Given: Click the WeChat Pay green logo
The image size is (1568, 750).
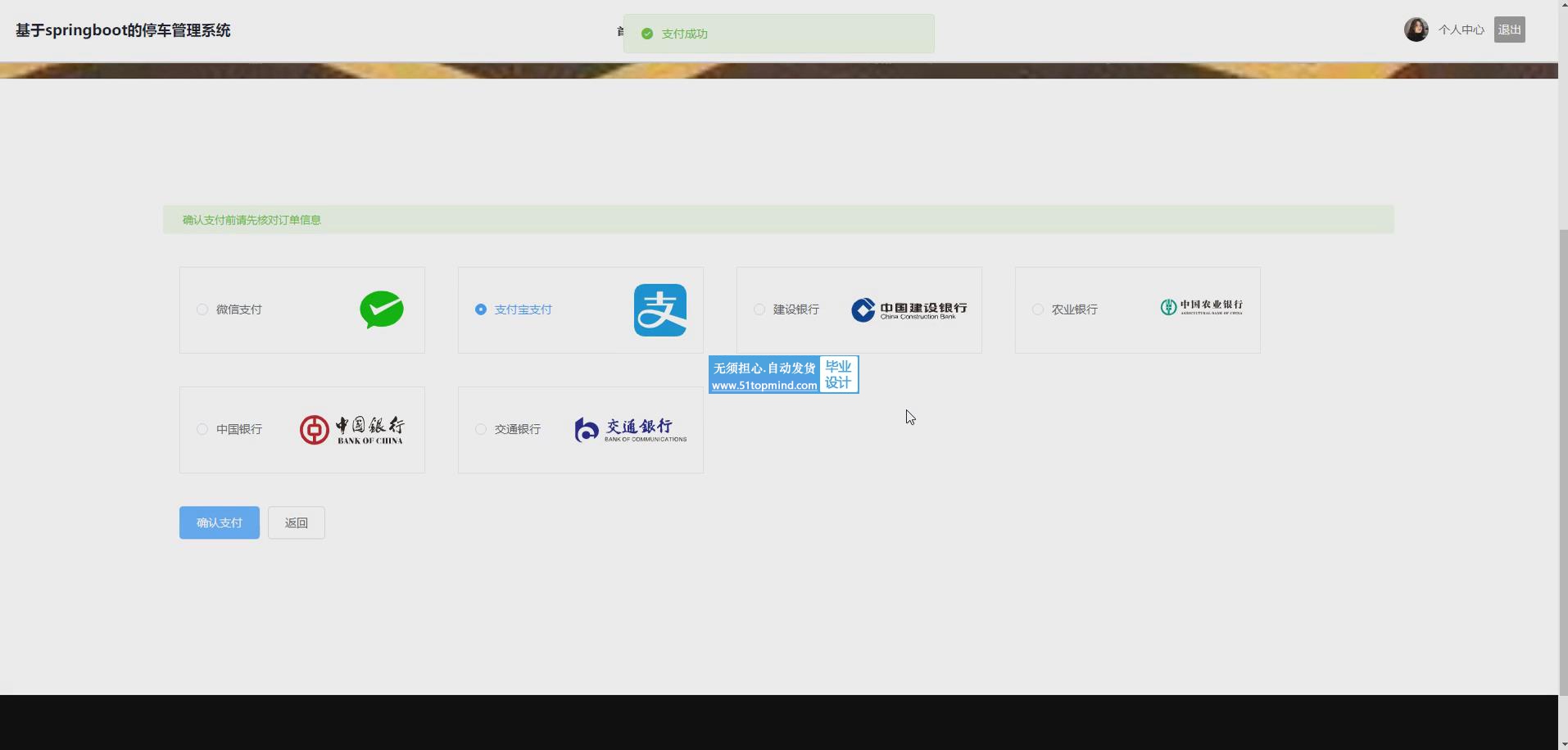Looking at the screenshot, I should pos(382,309).
